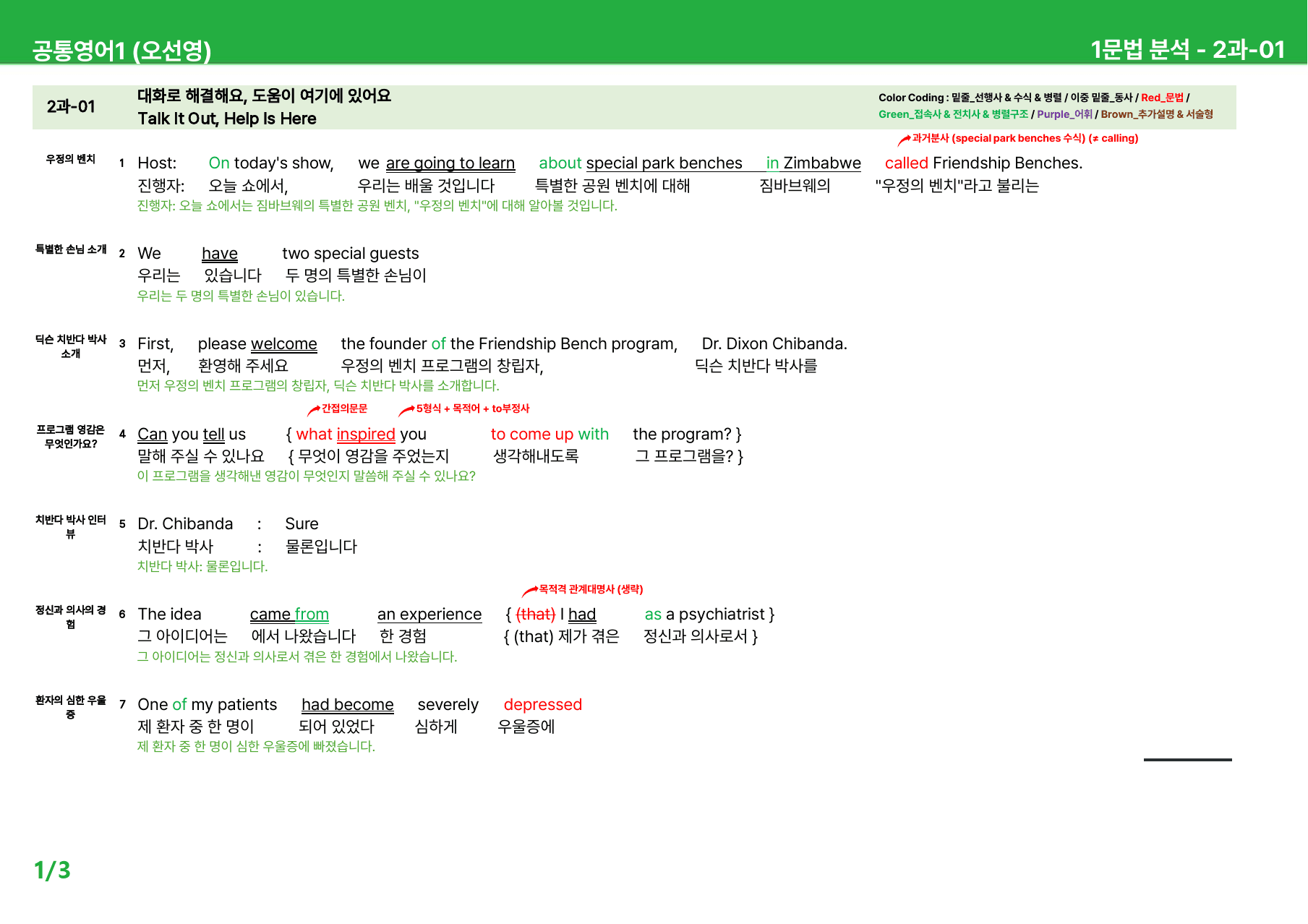Click the underlined verb 'are going to learn'
Viewport: 1308px width, 924px height.
tap(450, 163)
